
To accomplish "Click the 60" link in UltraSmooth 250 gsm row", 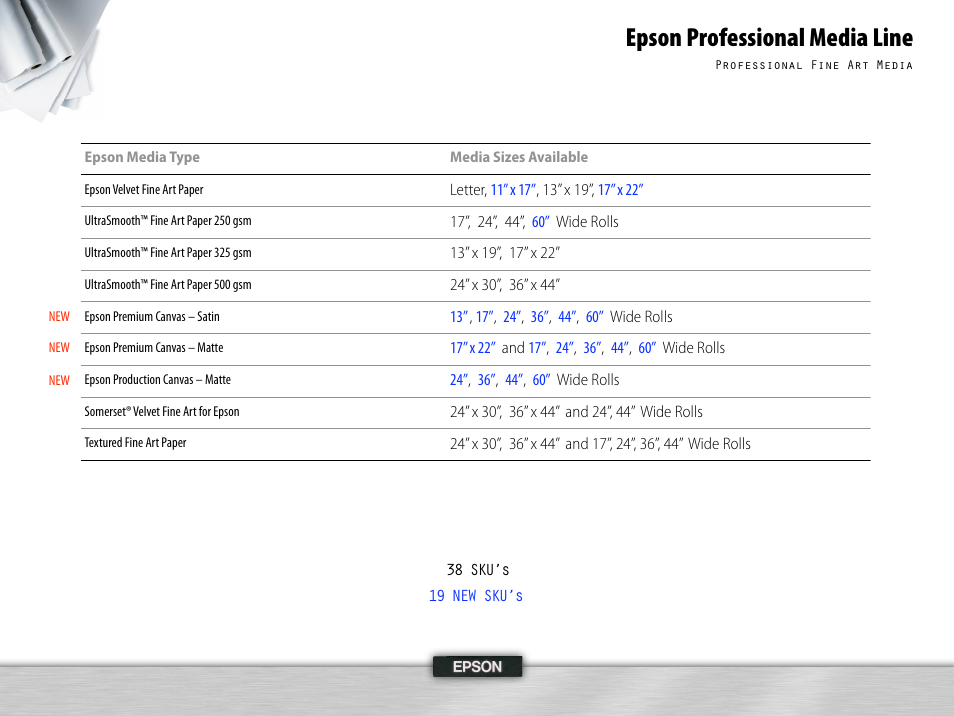I will 540,221.
